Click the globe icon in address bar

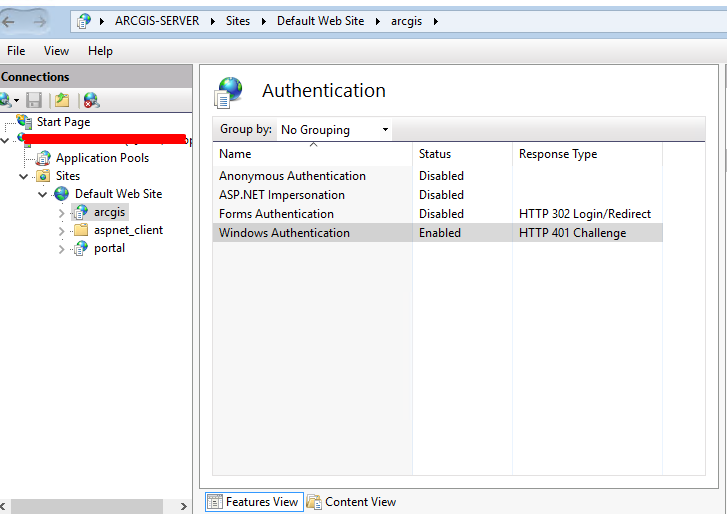pyautogui.click(x=84, y=21)
